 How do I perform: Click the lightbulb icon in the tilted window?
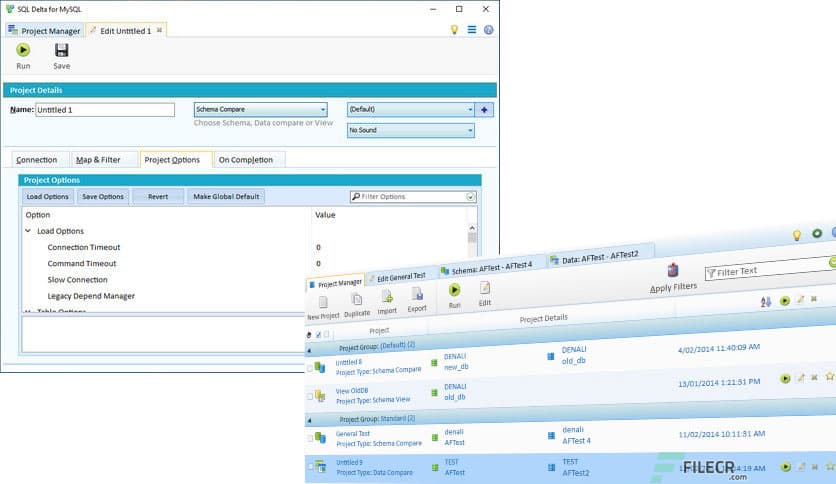pos(797,235)
